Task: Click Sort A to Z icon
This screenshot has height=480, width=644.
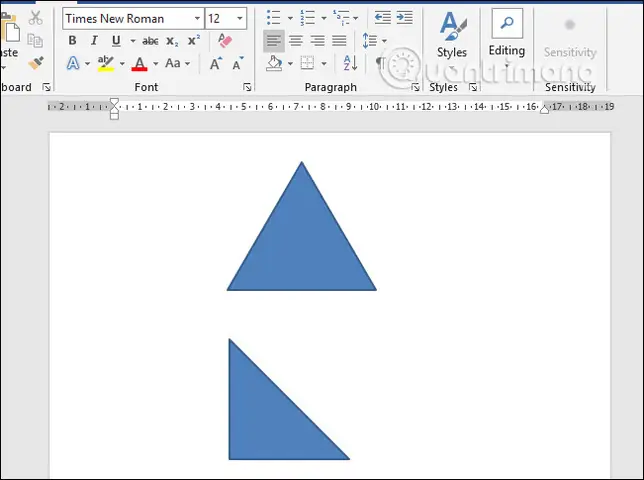Action: point(350,63)
